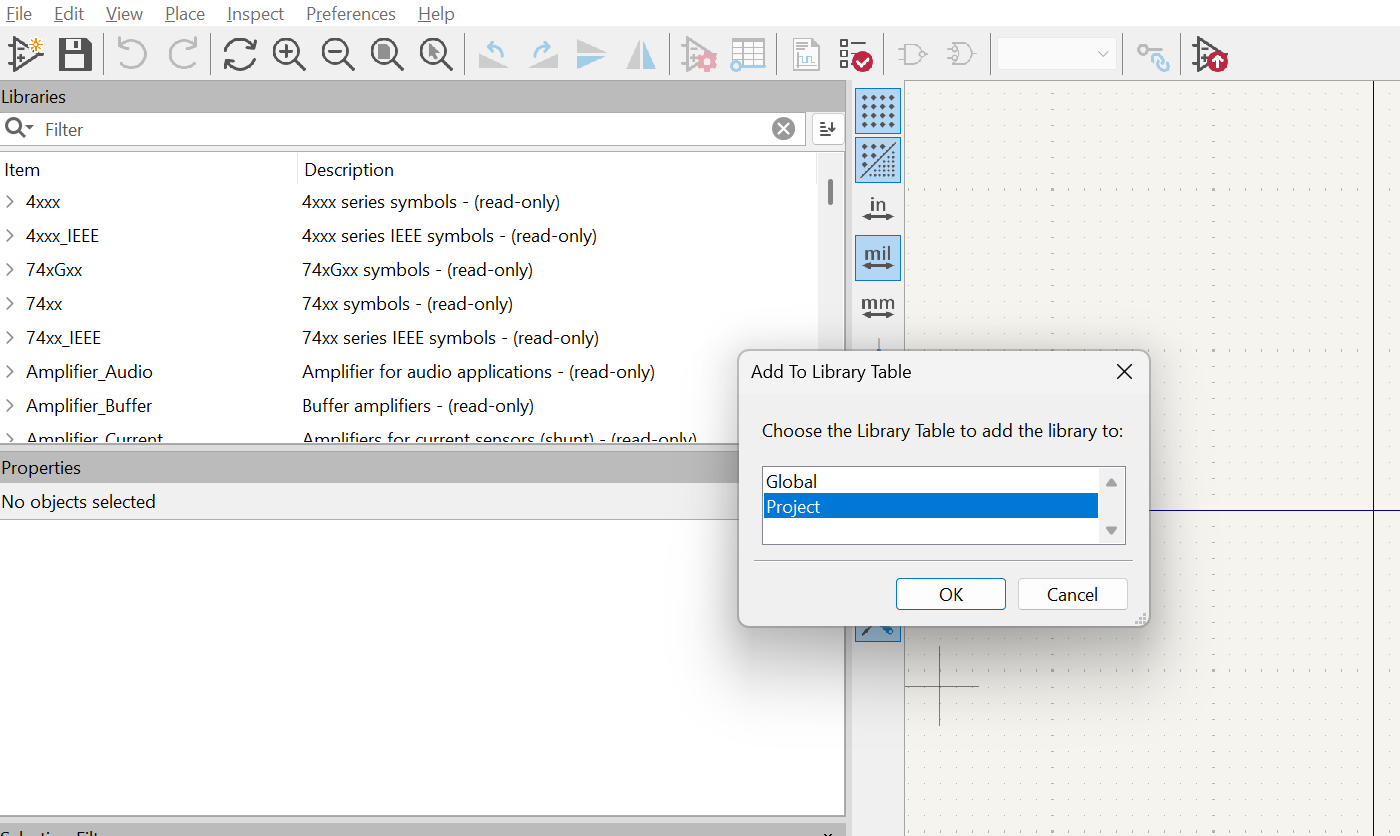The image size is (1400, 836).
Task: Clear the library filter text
Action: pyautogui.click(x=783, y=129)
